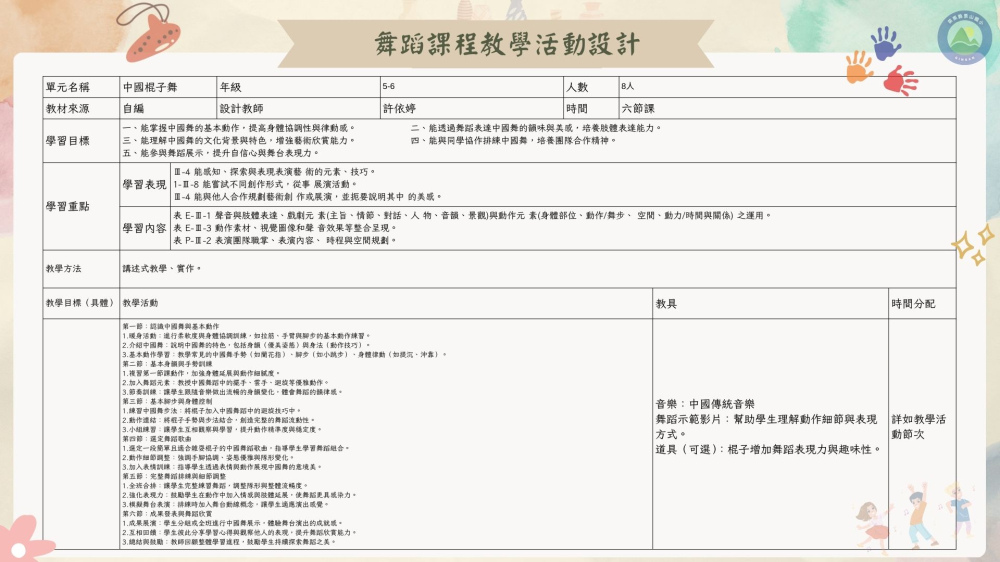Select the 時間分配 column header
Image resolution: width=1000 pixels, height=562 pixels.
(x=922, y=303)
